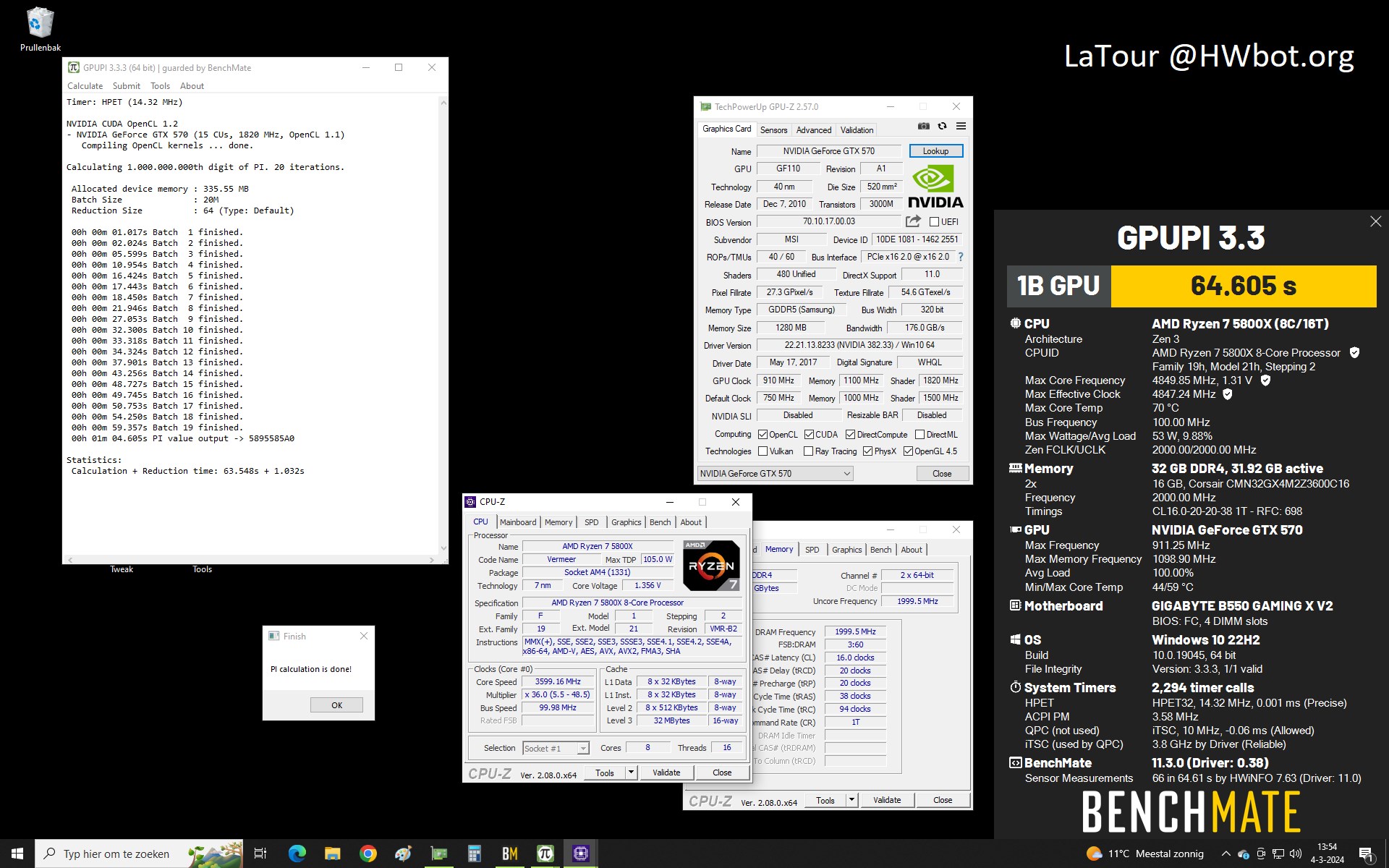
Task: Open GPUPI Tools menu
Action: [160, 86]
